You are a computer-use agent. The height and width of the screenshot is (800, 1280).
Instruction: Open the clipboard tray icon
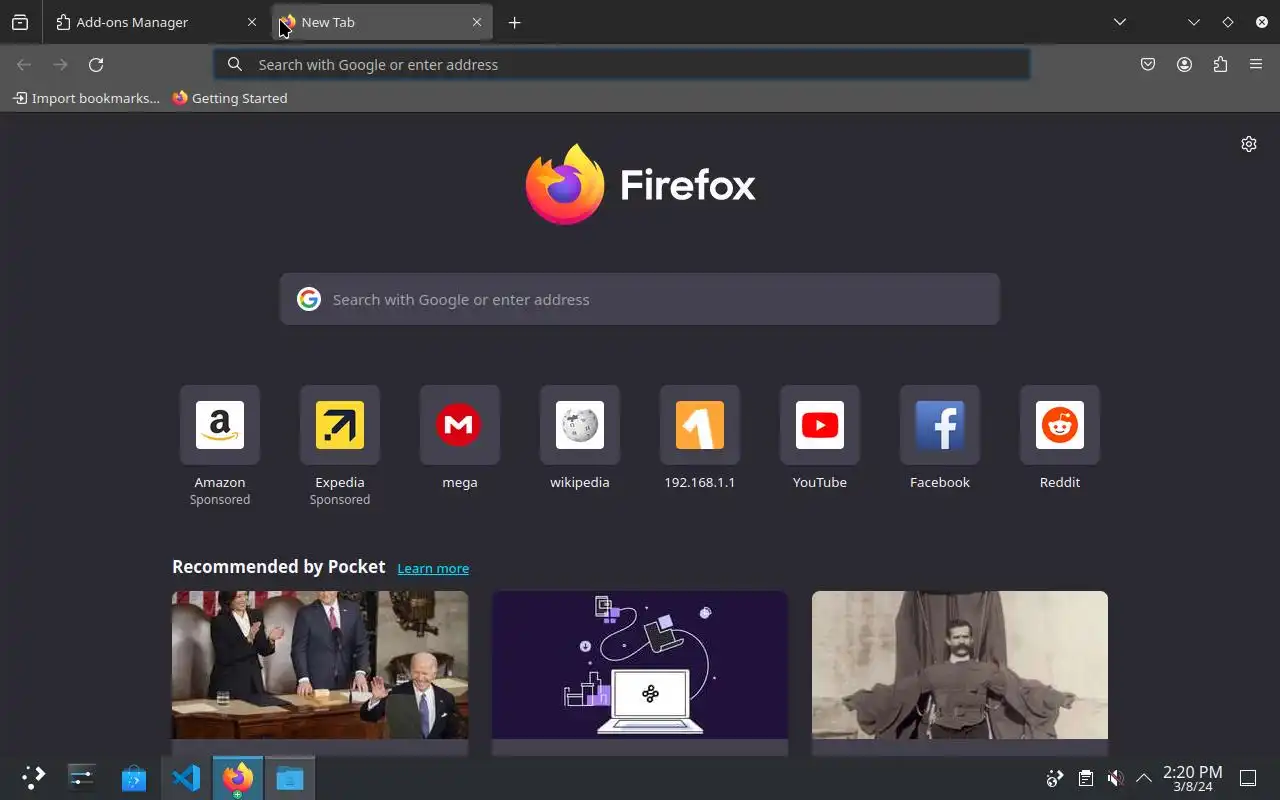pyautogui.click(x=1085, y=777)
